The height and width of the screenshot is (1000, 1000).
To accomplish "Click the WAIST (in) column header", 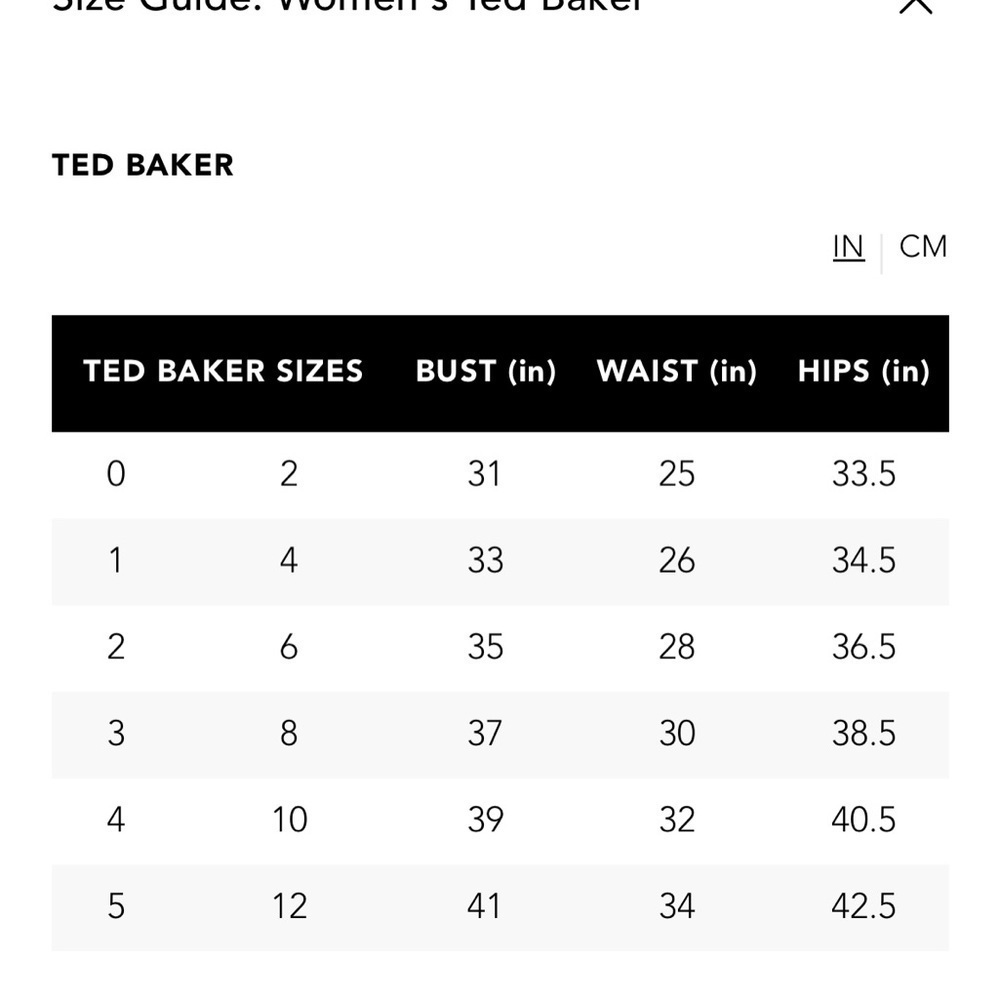I will (x=676, y=372).
